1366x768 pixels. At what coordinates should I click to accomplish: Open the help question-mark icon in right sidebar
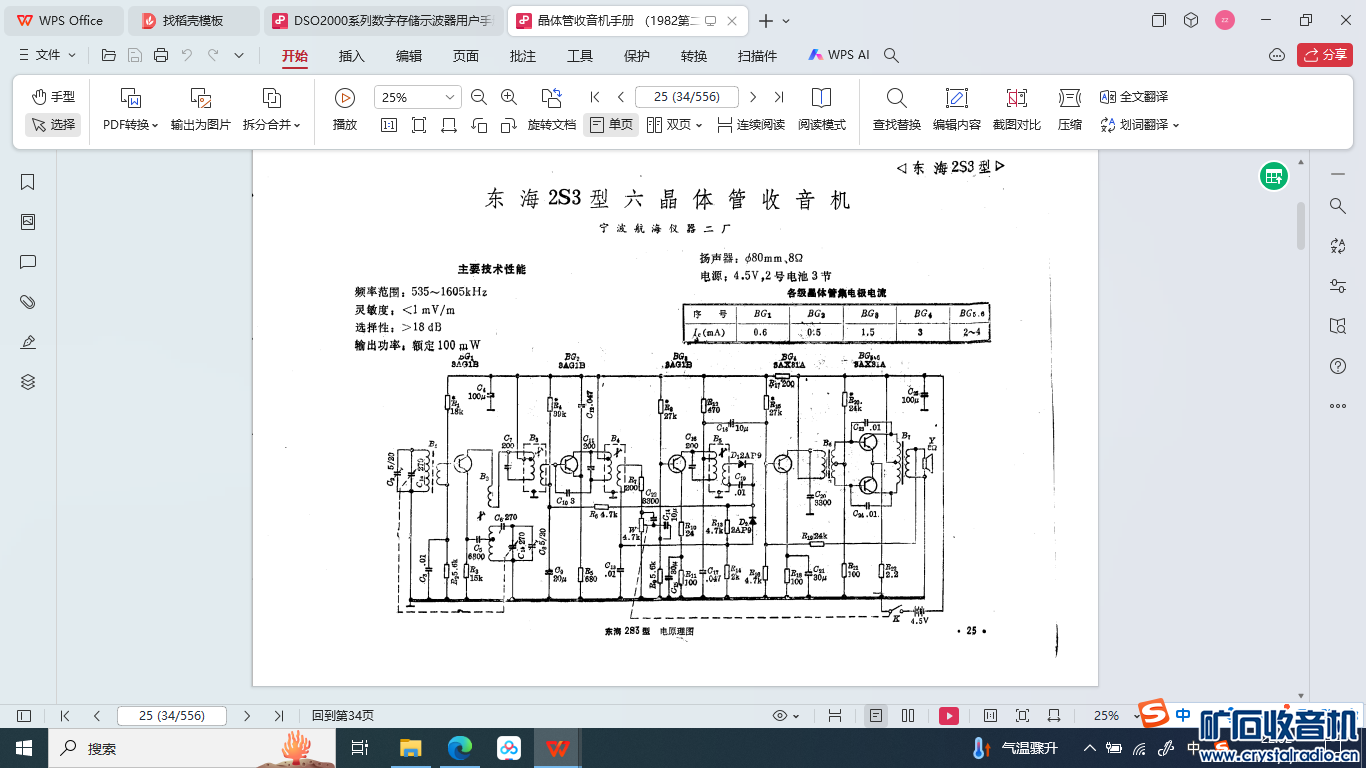(x=1338, y=366)
